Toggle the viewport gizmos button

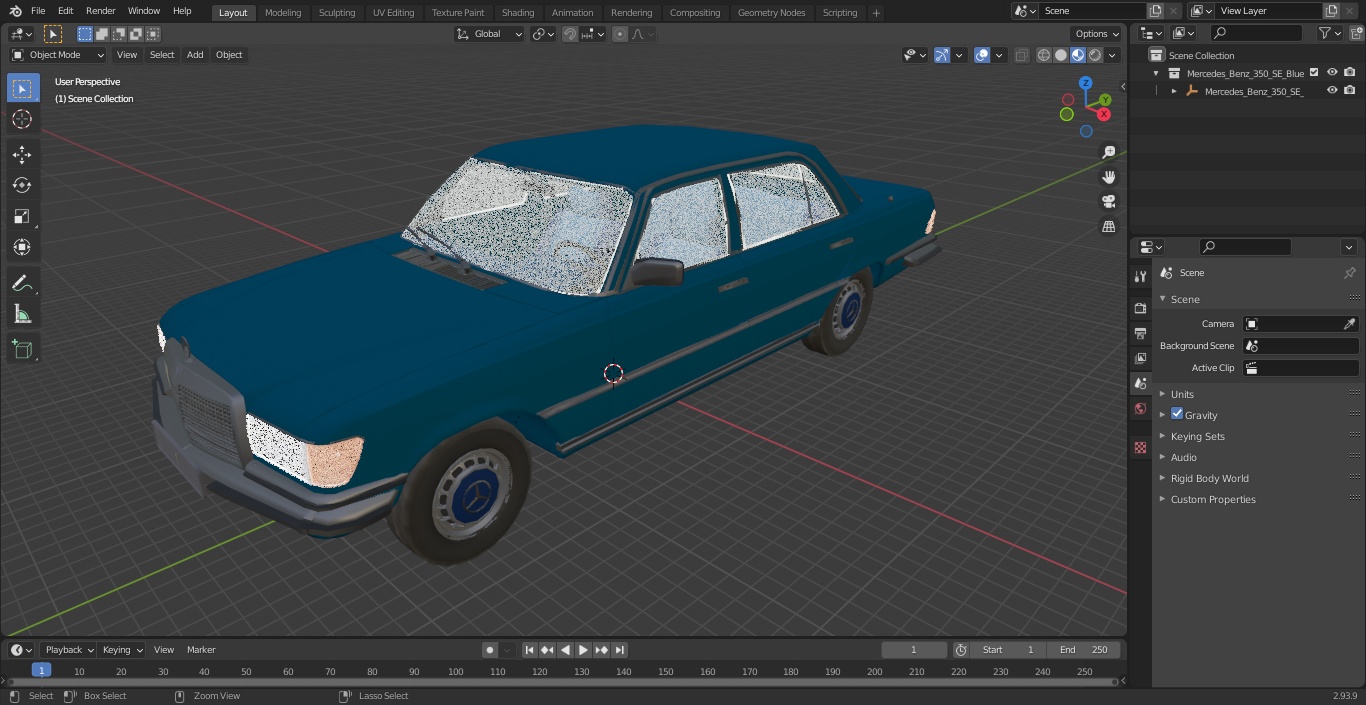pyautogui.click(x=942, y=55)
